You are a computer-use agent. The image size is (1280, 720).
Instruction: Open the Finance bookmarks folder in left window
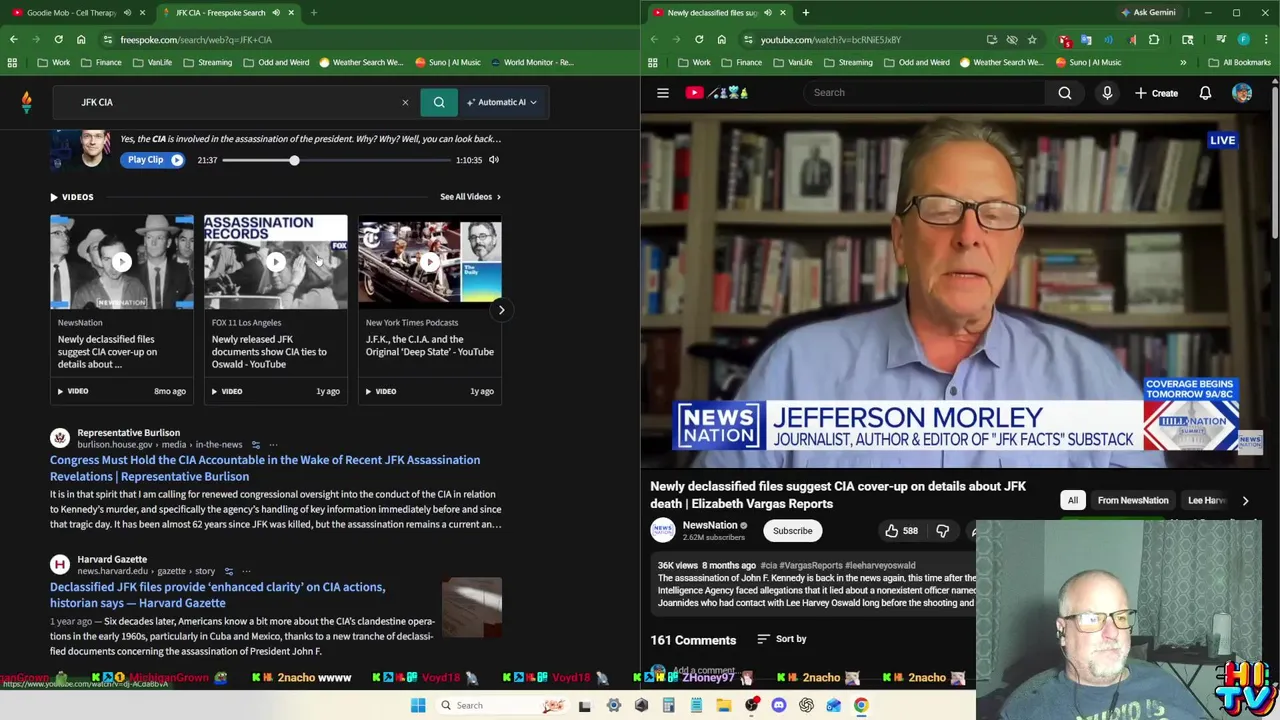coord(101,62)
